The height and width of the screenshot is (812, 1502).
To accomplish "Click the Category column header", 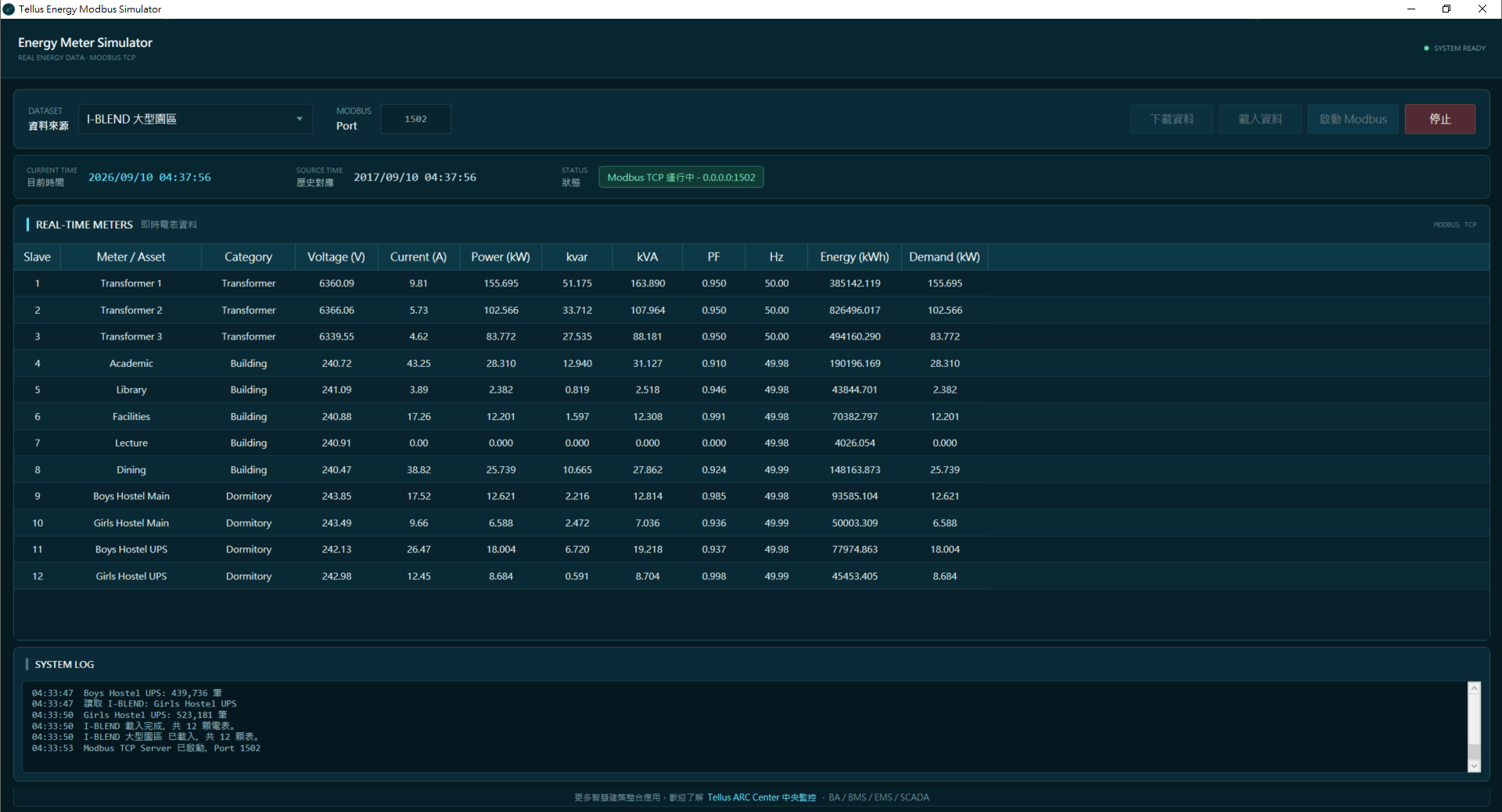I will pos(249,257).
